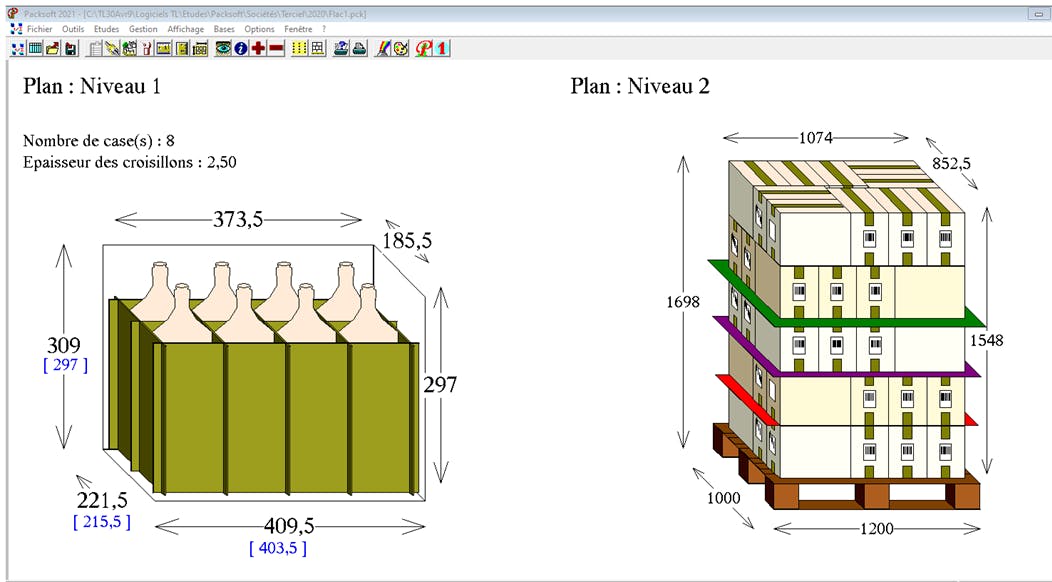The width and height of the screenshot is (1052, 582).
Task: Open the Gestion menu
Action: coord(143,29)
